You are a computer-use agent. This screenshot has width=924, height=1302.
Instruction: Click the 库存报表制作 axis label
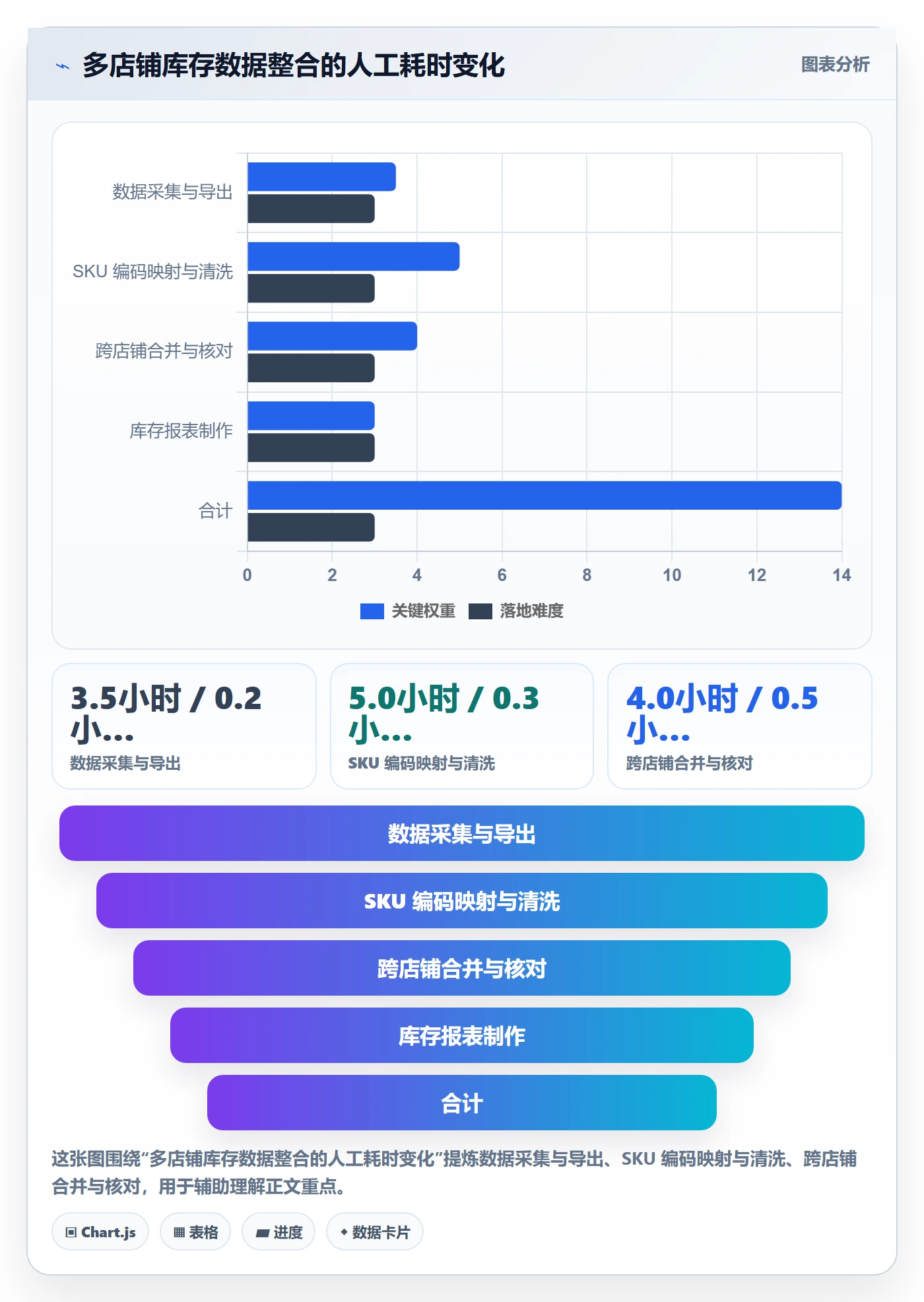[181, 431]
